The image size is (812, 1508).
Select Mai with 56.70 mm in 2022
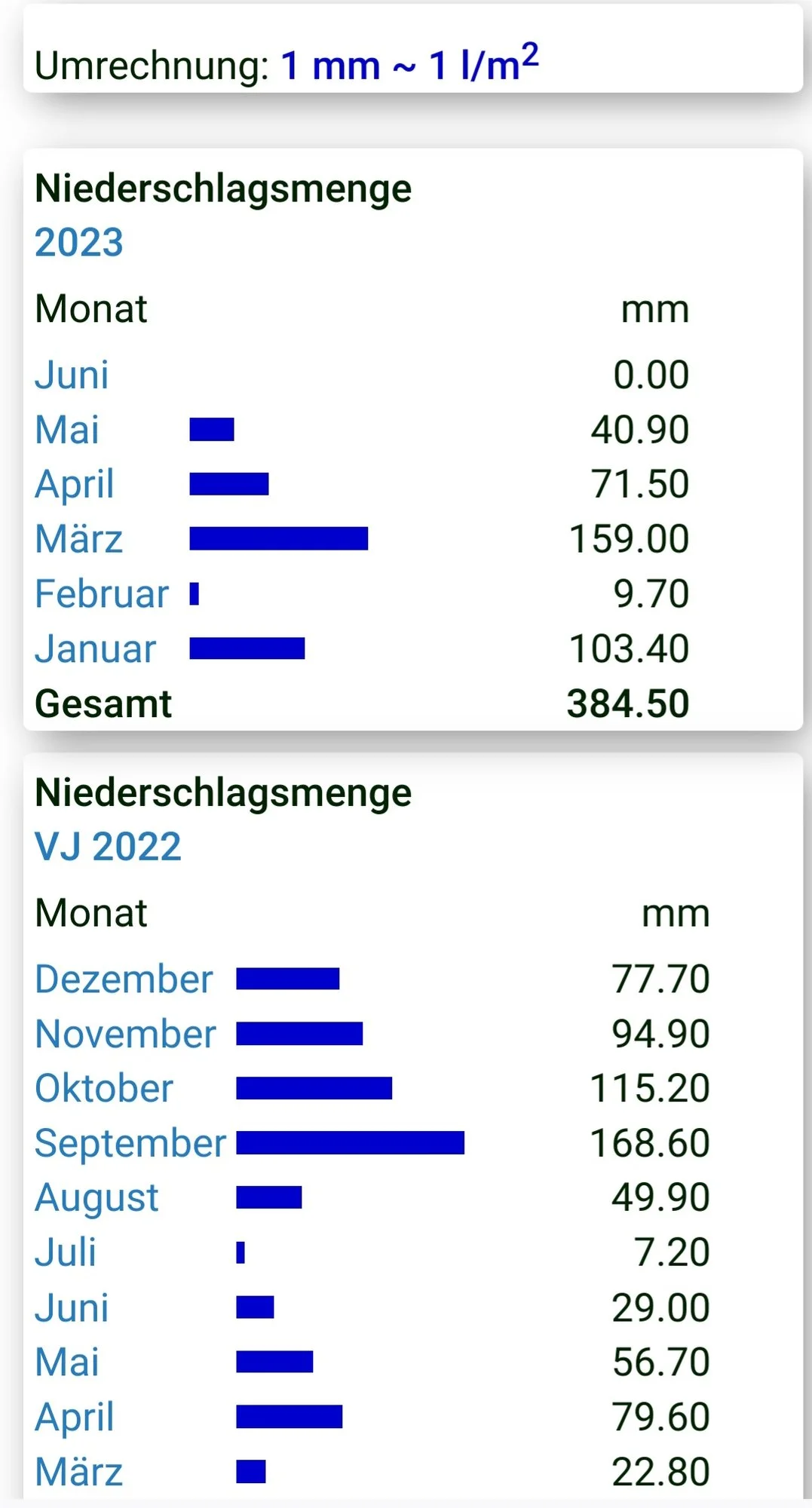coord(67,1362)
